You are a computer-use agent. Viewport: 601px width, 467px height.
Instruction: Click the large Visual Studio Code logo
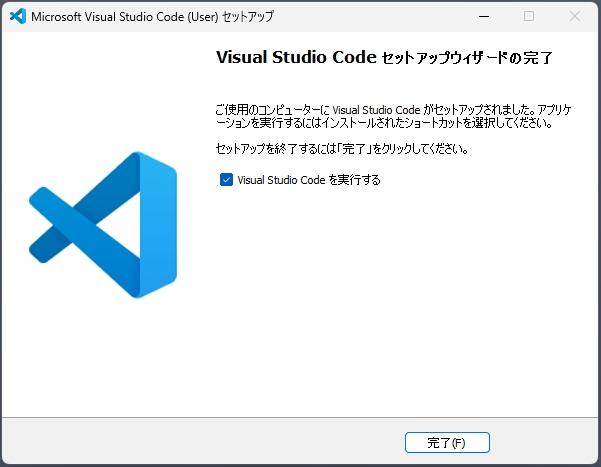103,224
